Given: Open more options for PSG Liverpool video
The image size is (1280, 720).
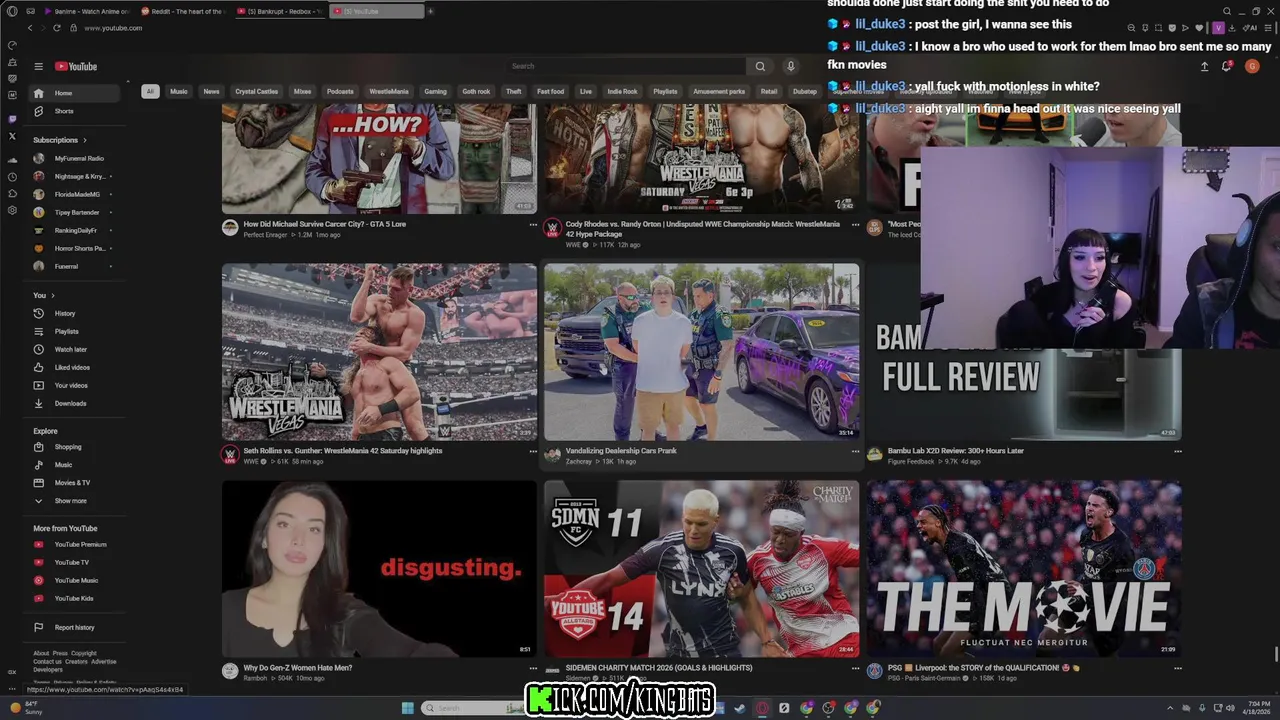Looking at the screenshot, I should [x=1177, y=668].
